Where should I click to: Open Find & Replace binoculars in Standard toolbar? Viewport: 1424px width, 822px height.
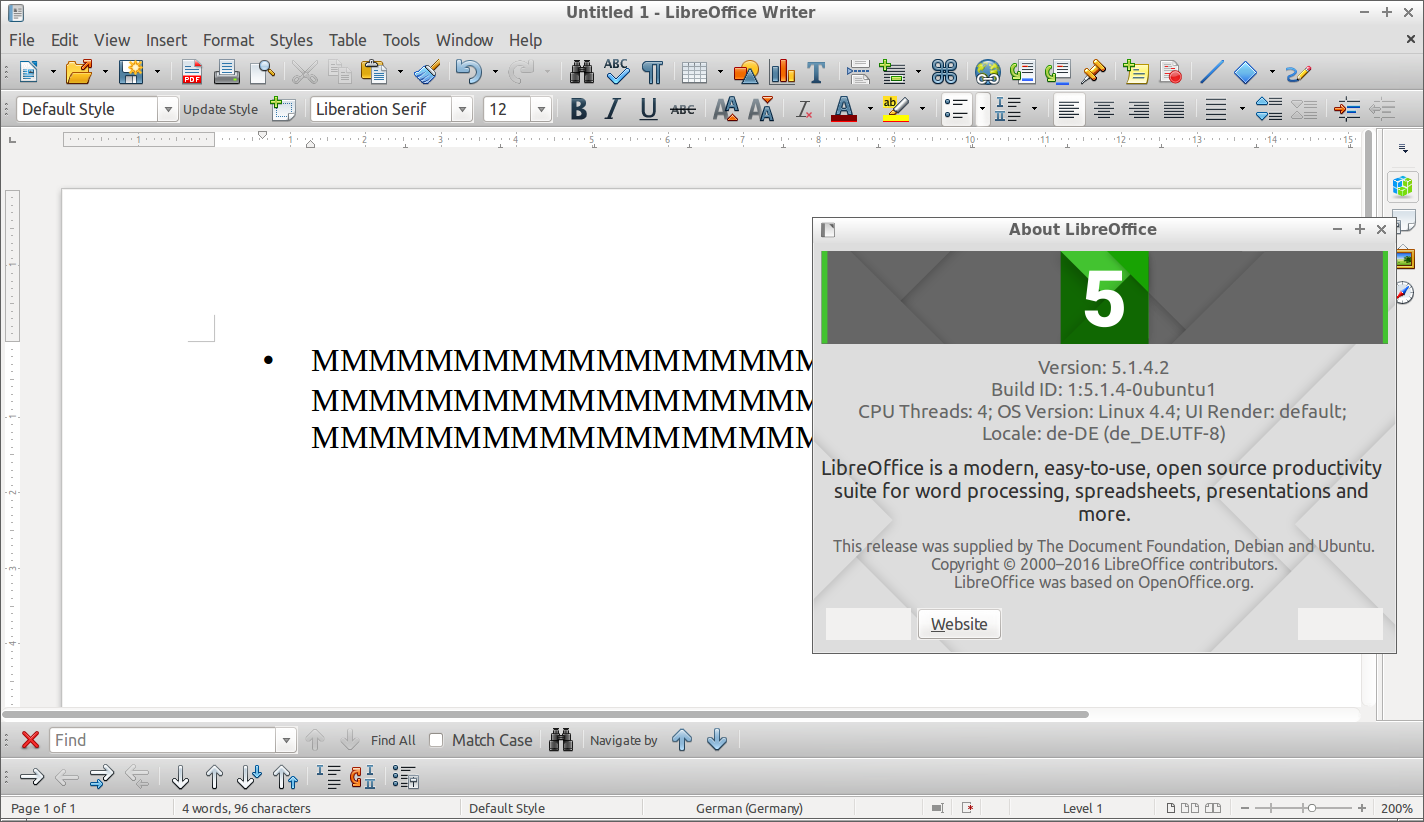pos(582,72)
